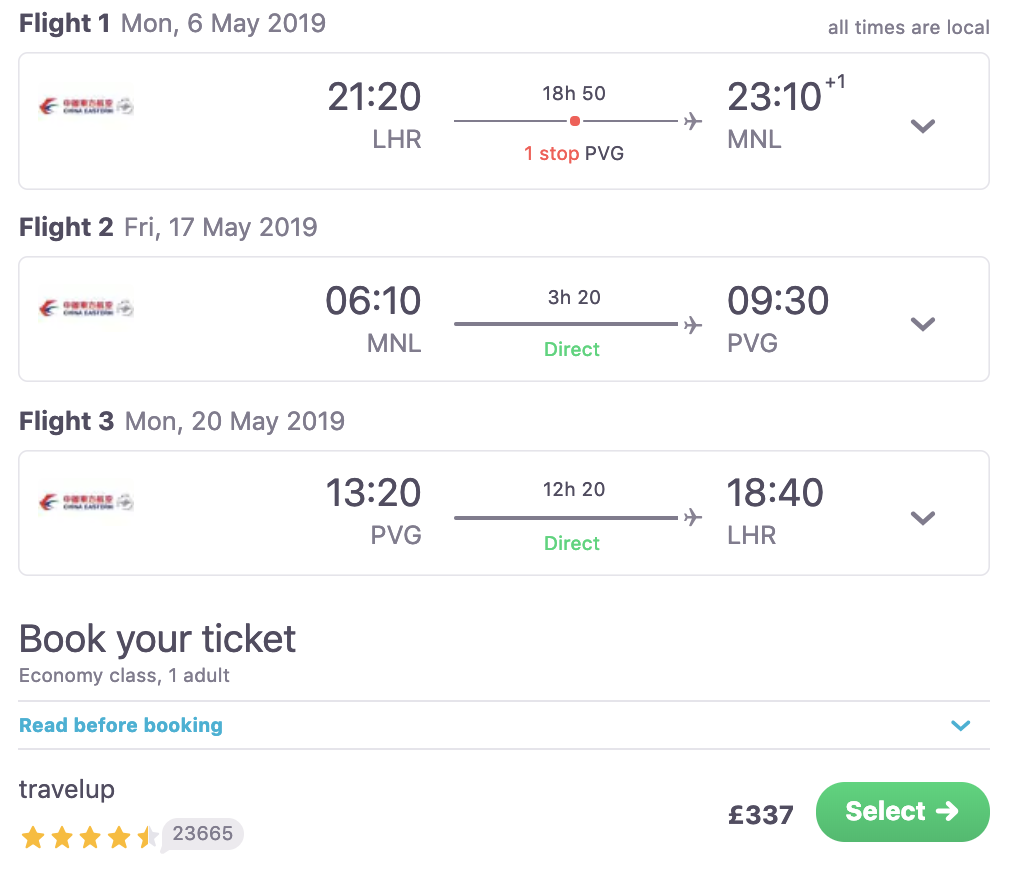Screen dimensions: 1020x870
Task: Click China Eastern logo on Flight 1
Action: 85,106
